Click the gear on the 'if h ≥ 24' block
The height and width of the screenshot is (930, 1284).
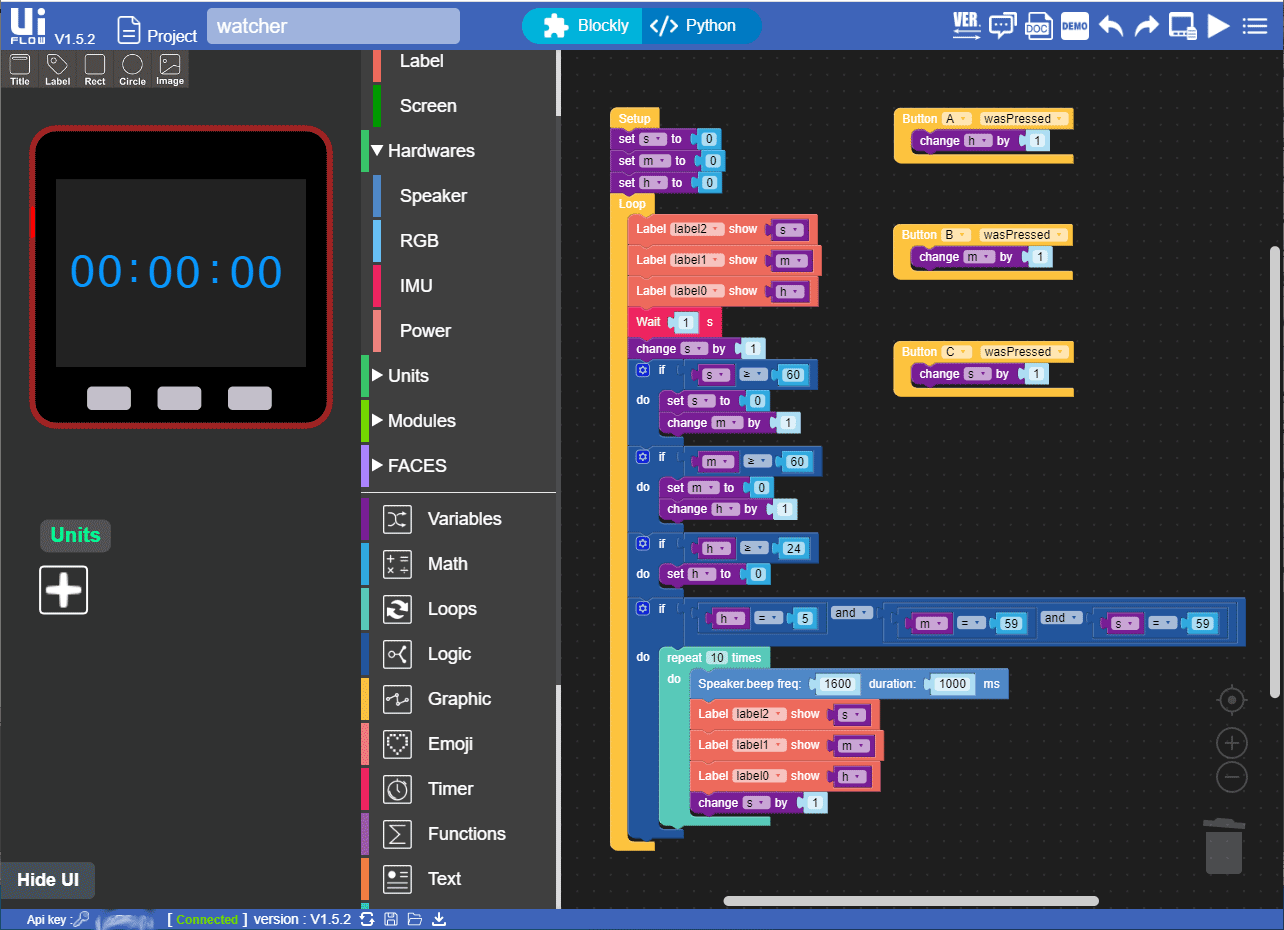click(643, 543)
